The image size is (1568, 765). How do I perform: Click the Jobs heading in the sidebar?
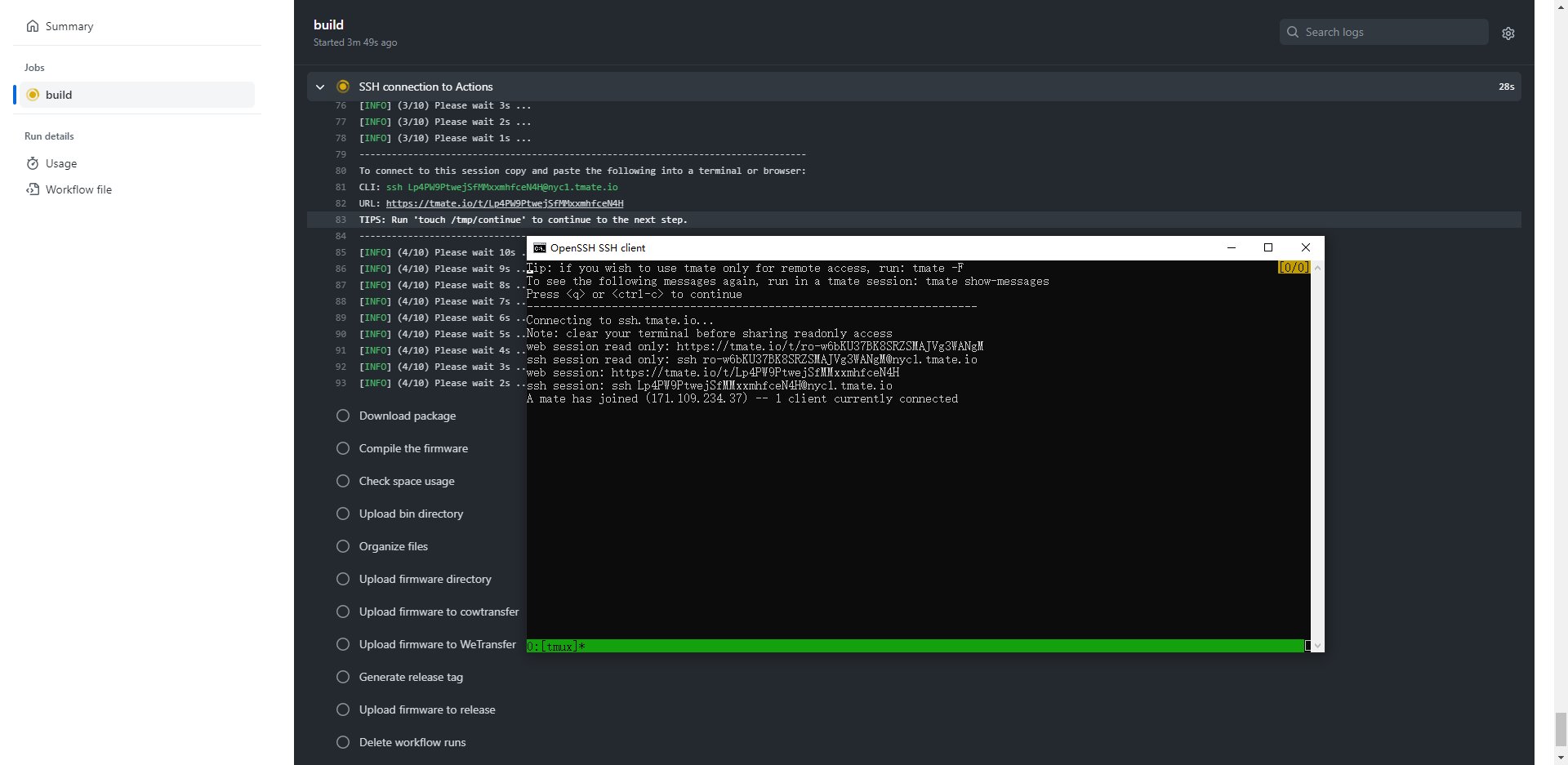[34, 68]
